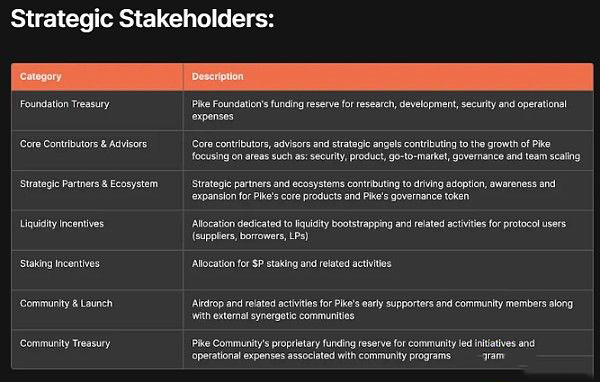Click the operational expenses community programs text
The image size is (600, 382).
(x=321, y=356)
